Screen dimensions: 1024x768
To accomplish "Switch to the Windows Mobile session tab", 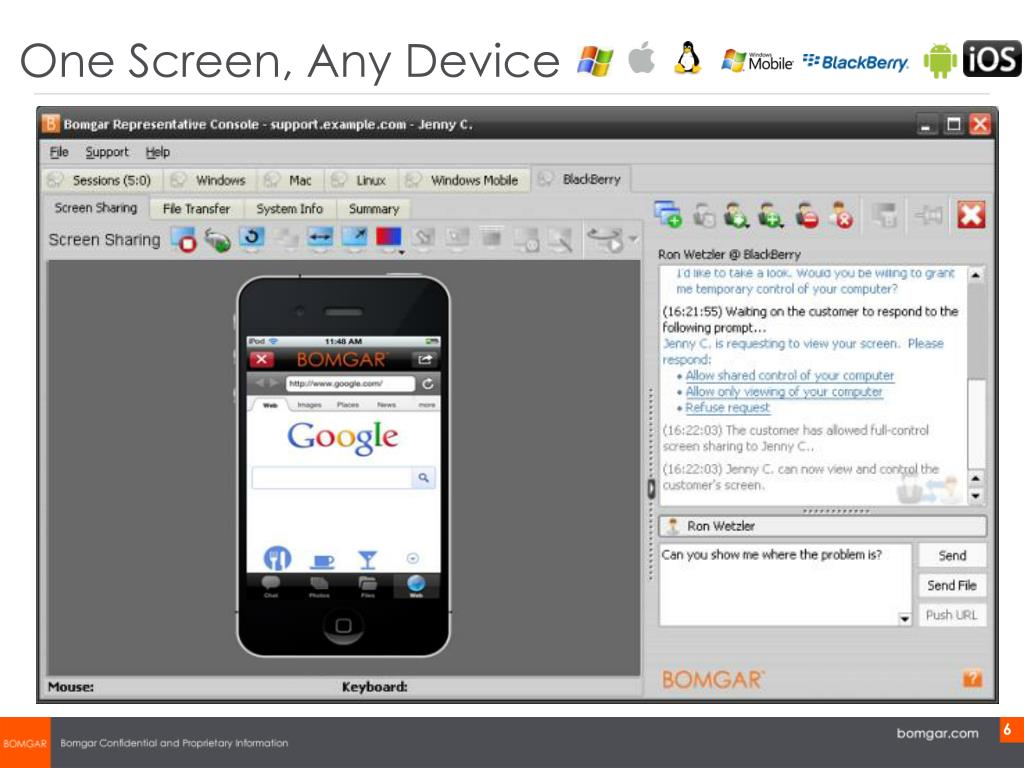I will 464,180.
